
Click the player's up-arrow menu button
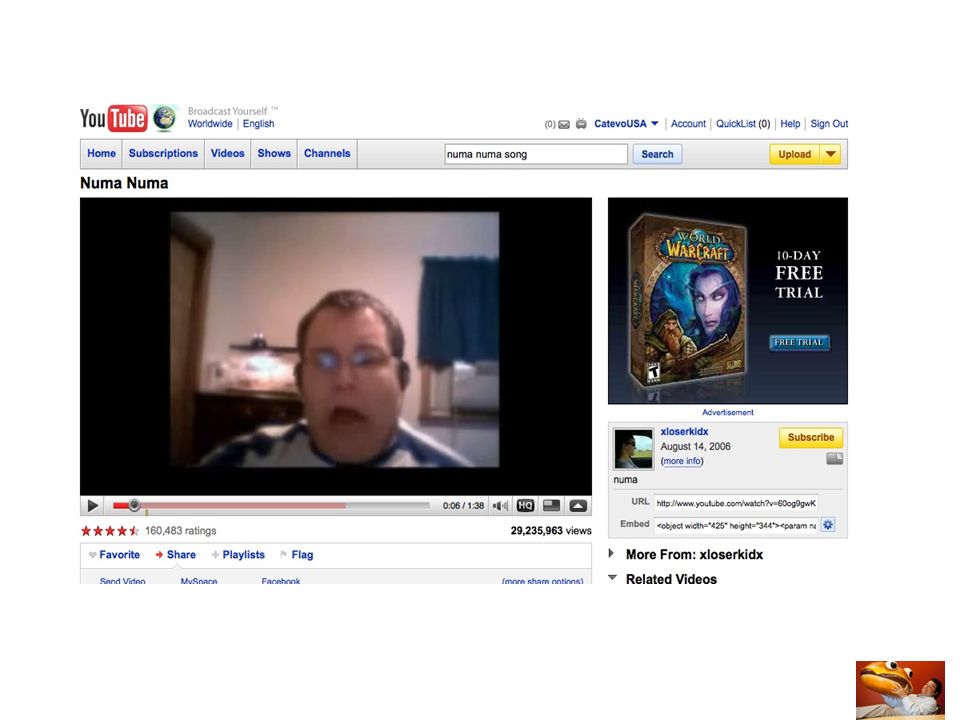[x=578, y=506]
